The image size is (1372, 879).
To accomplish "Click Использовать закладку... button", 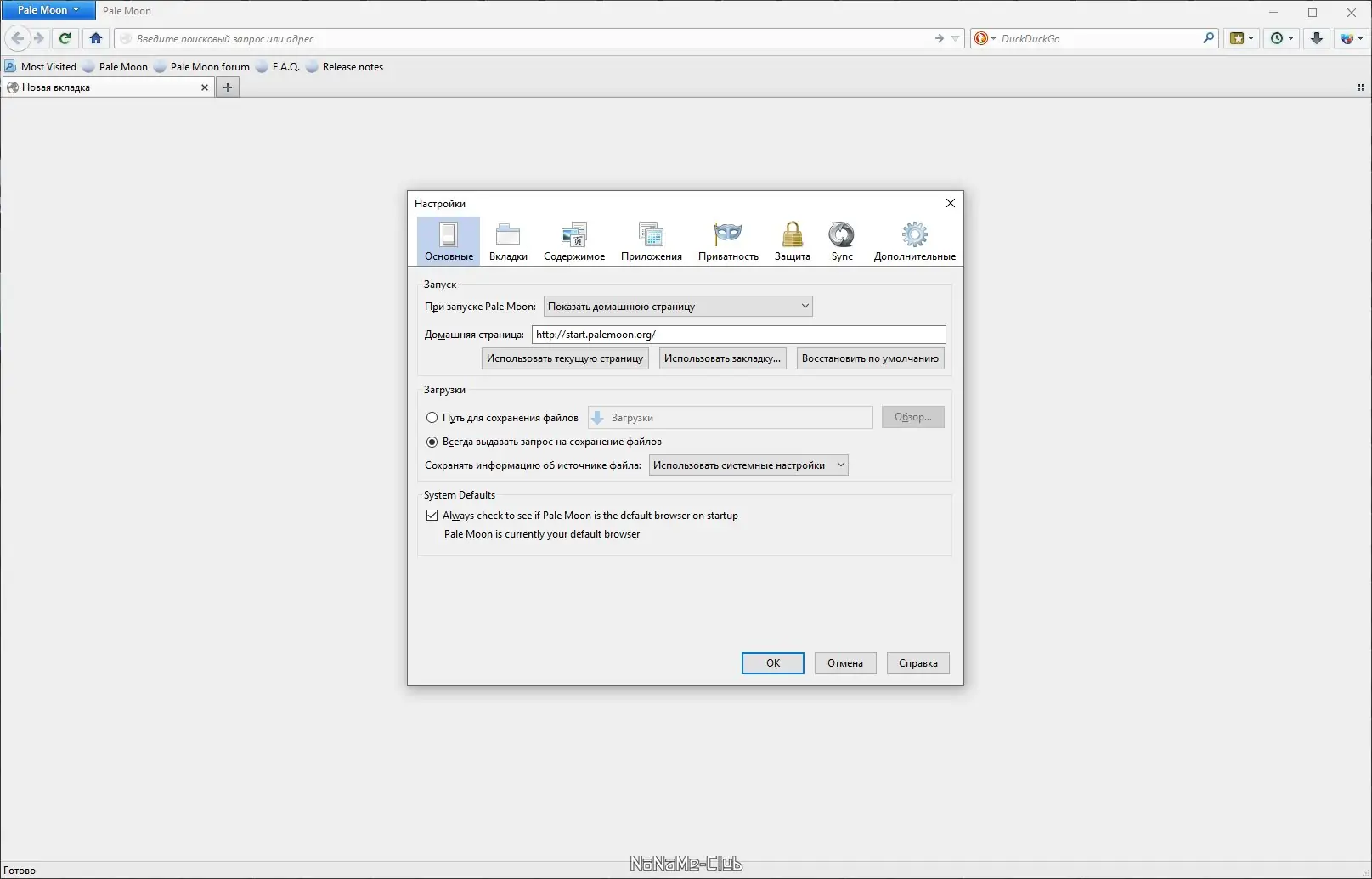I will (x=722, y=358).
